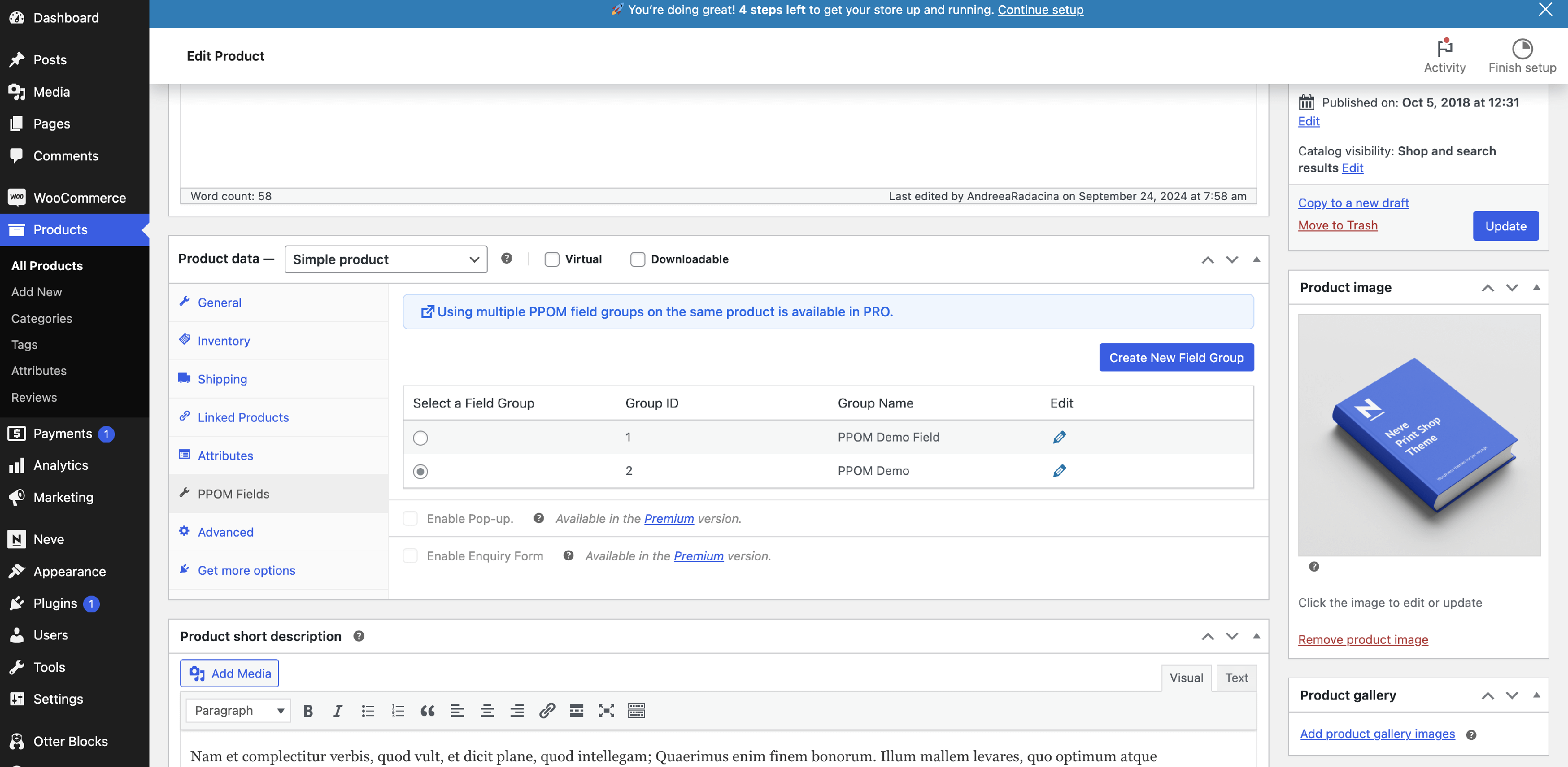Viewport: 1568px width, 767px height.
Task: Enable the Downloadable checkbox
Action: click(637, 259)
